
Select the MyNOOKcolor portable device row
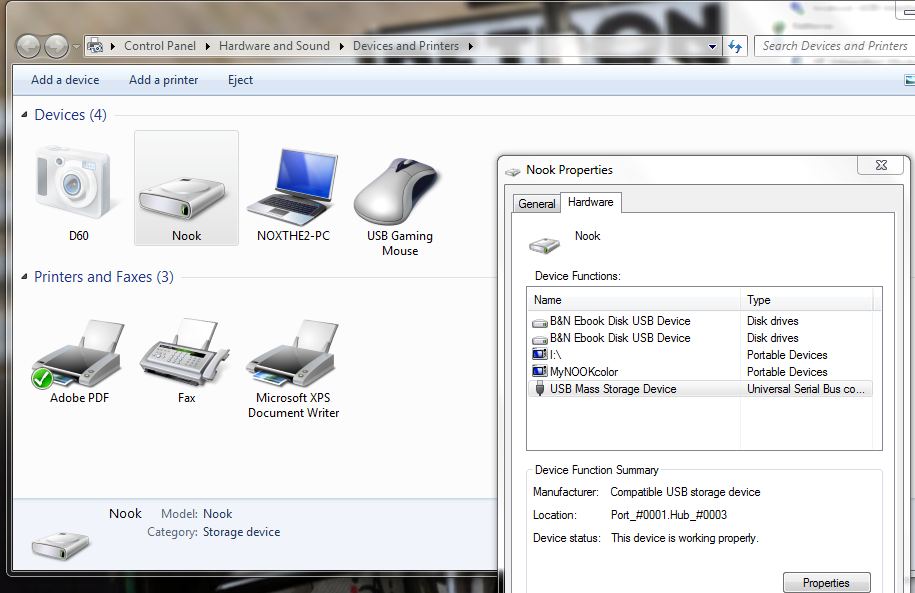pos(700,371)
